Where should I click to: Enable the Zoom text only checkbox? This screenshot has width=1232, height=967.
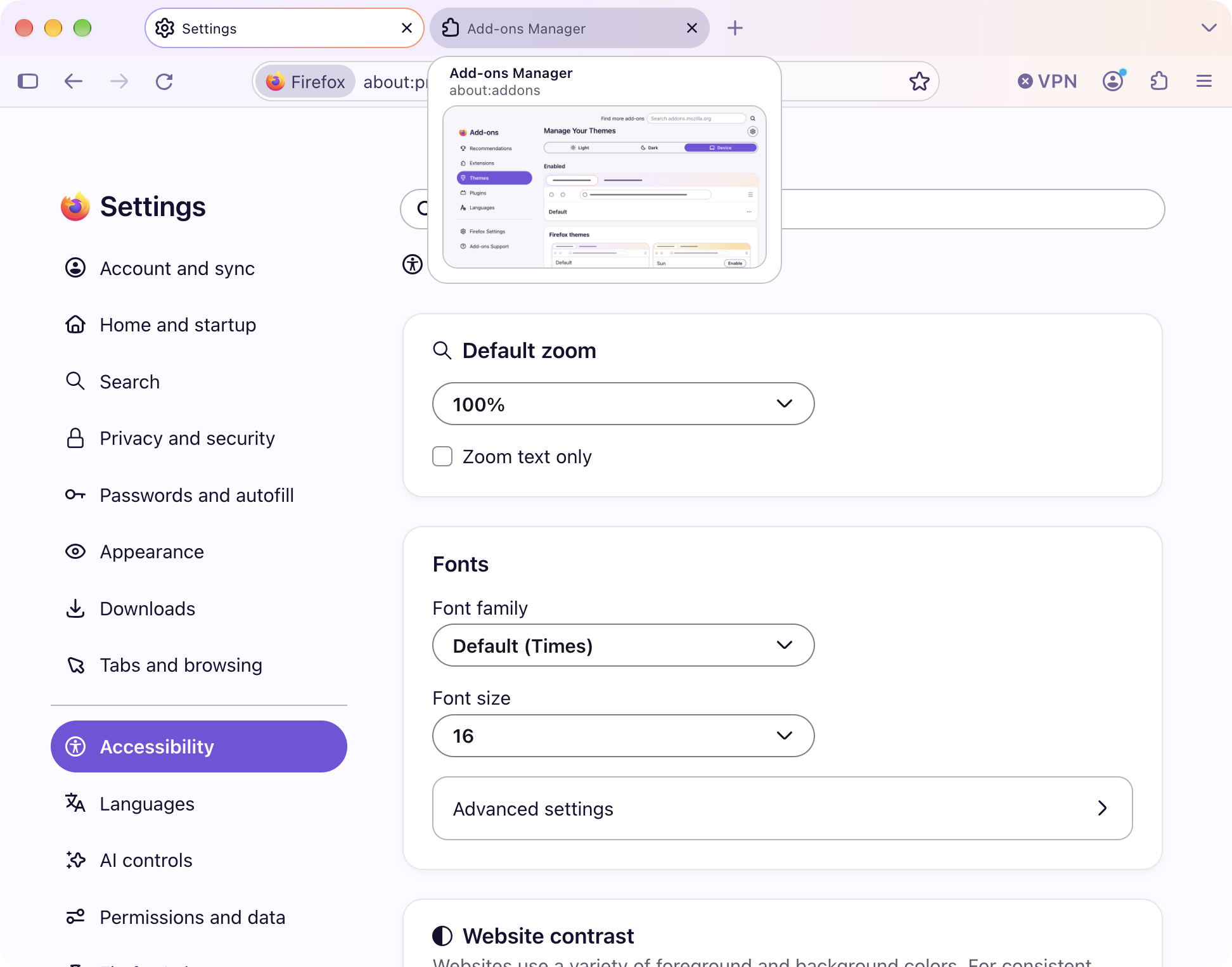442,456
